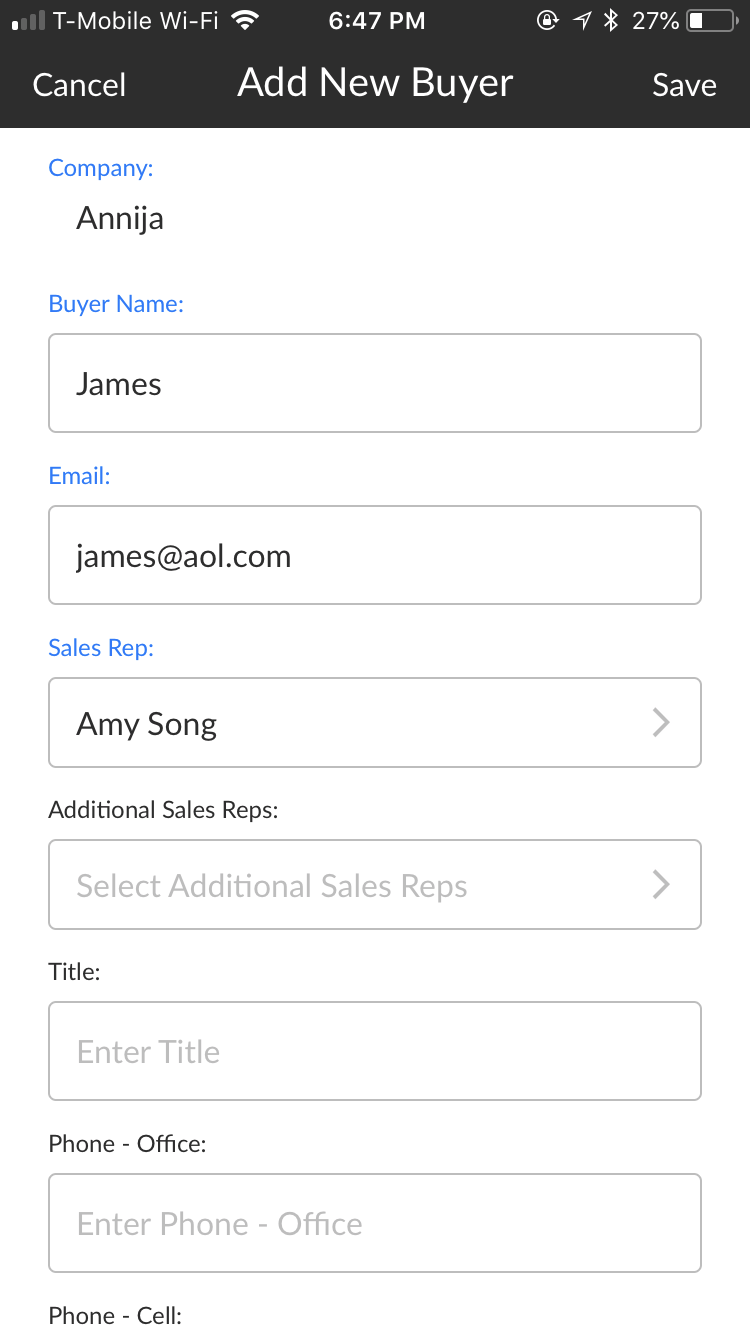Tap the Add New Buyer title
The image size is (750, 1334).
pos(375,83)
